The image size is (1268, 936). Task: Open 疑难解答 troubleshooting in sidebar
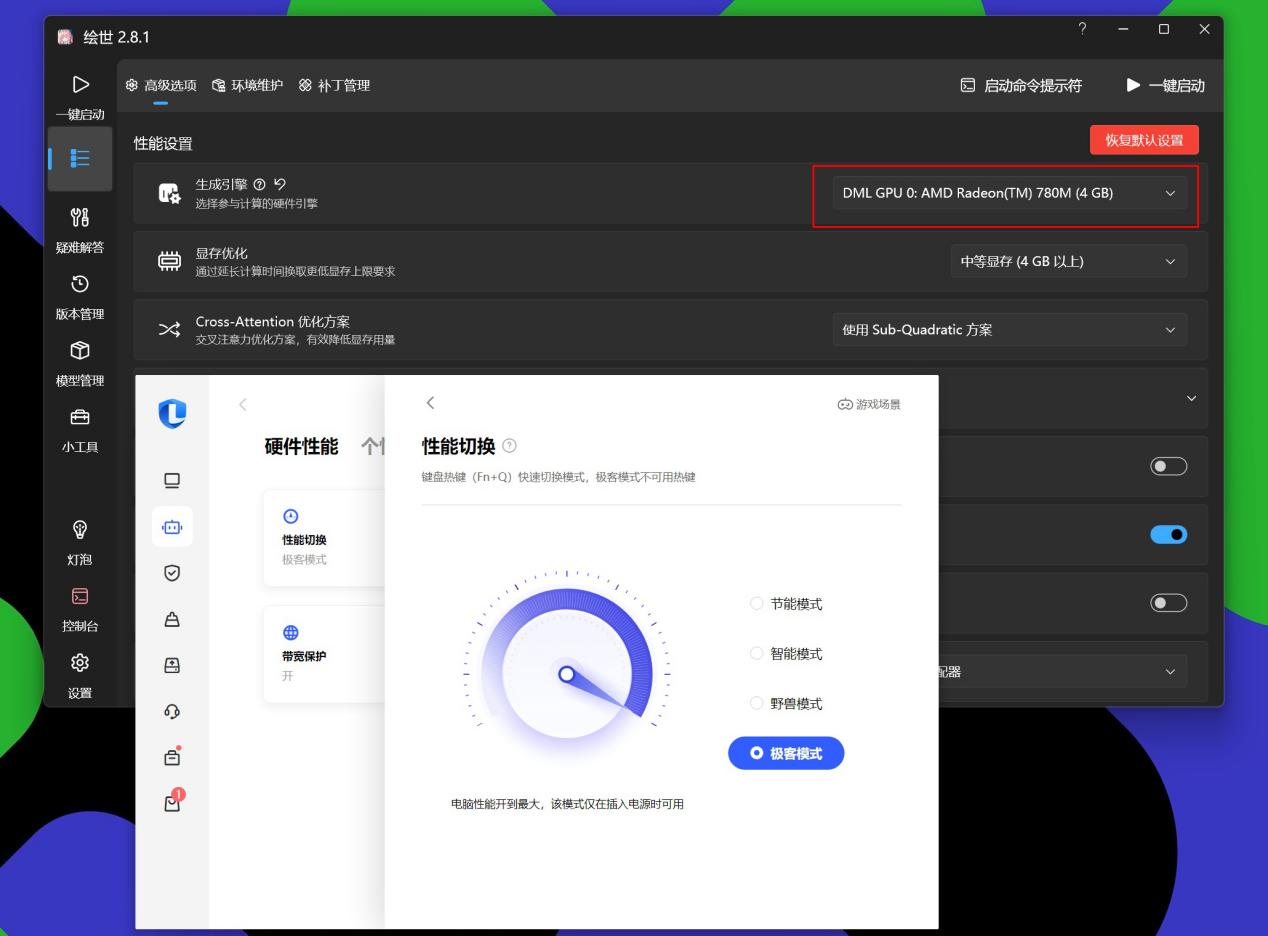(80, 229)
